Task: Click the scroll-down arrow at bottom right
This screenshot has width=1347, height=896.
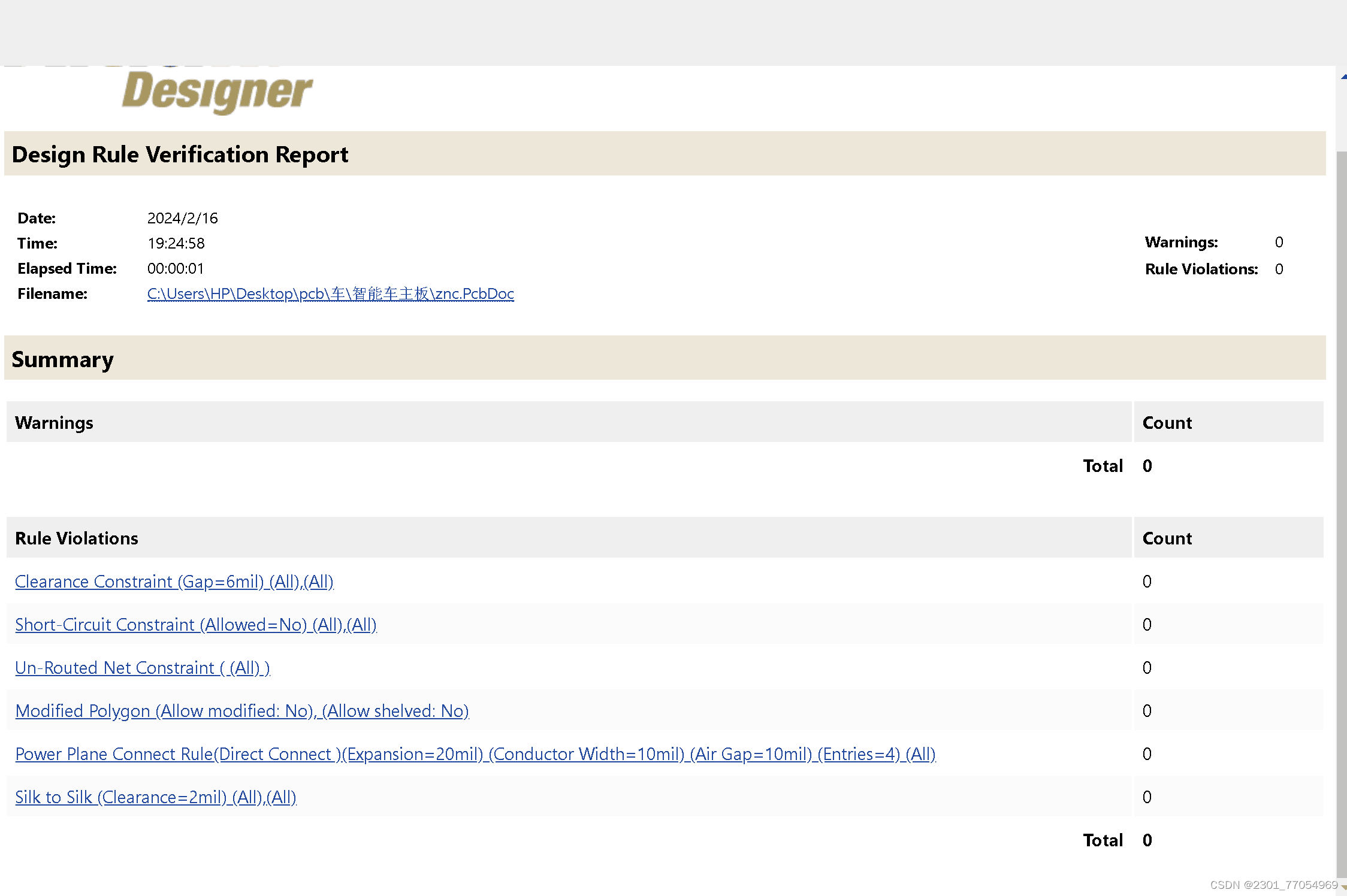Action: coord(1343,888)
